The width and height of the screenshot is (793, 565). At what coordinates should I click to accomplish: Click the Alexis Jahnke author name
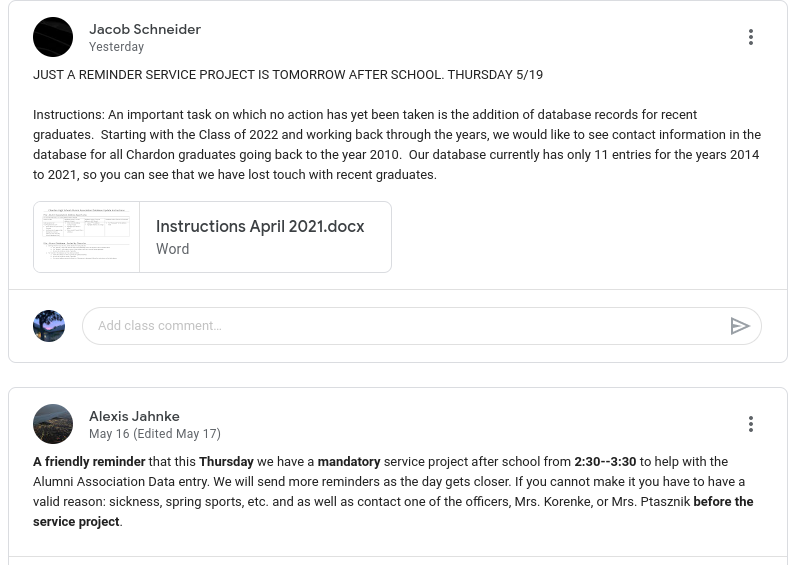coord(134,416)
